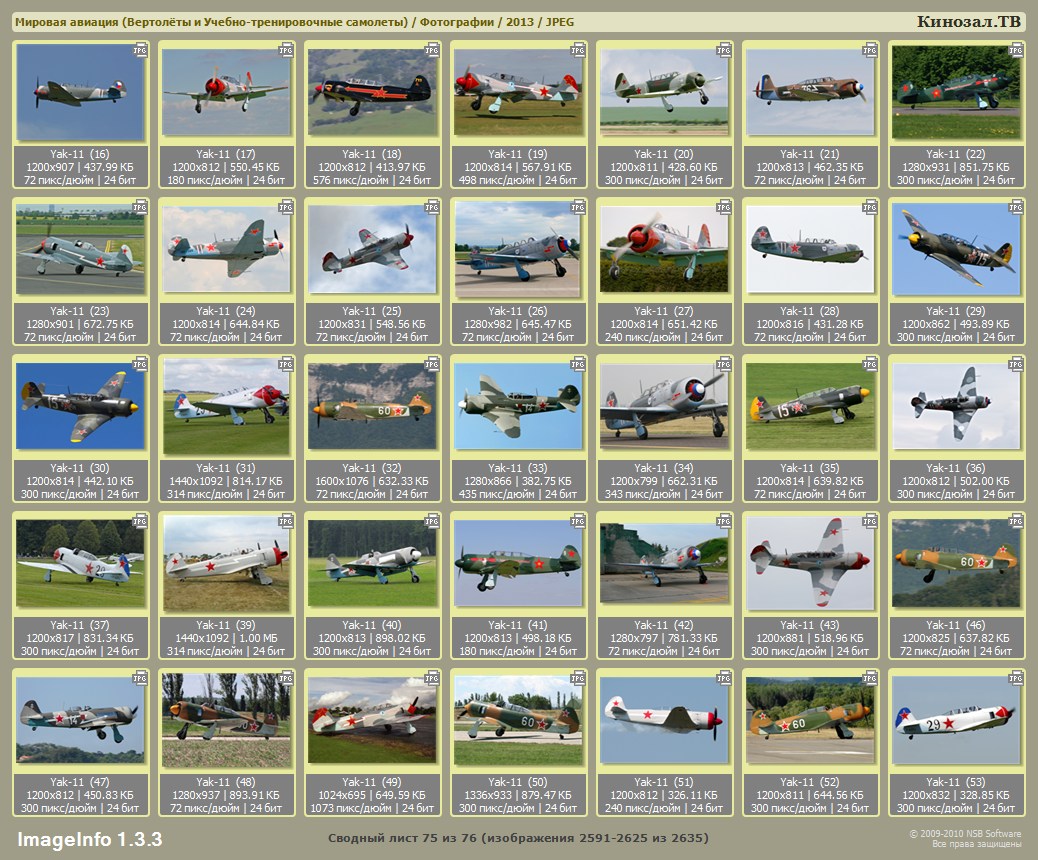This screenshot has height=860, width=1038.
Task: Open Yak-11 (18) black plane thumbnail
Action: (372, 92)
